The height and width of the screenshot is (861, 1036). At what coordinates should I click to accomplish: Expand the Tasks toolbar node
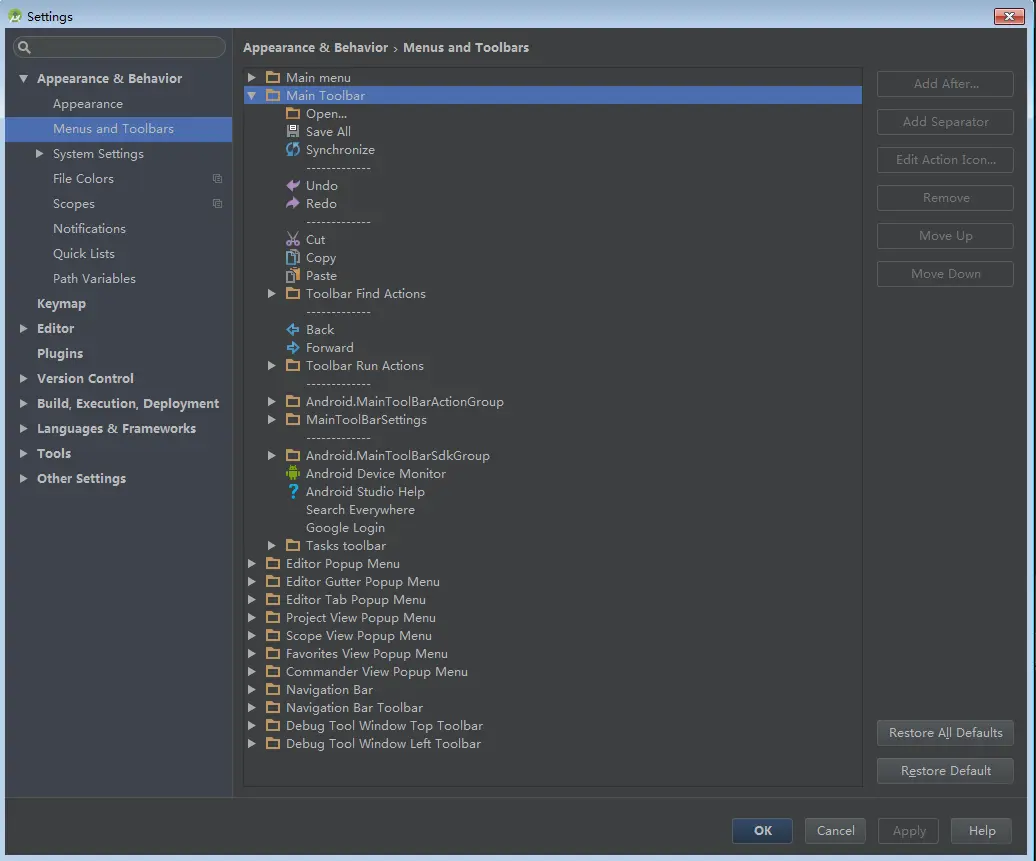coord(272,545)
